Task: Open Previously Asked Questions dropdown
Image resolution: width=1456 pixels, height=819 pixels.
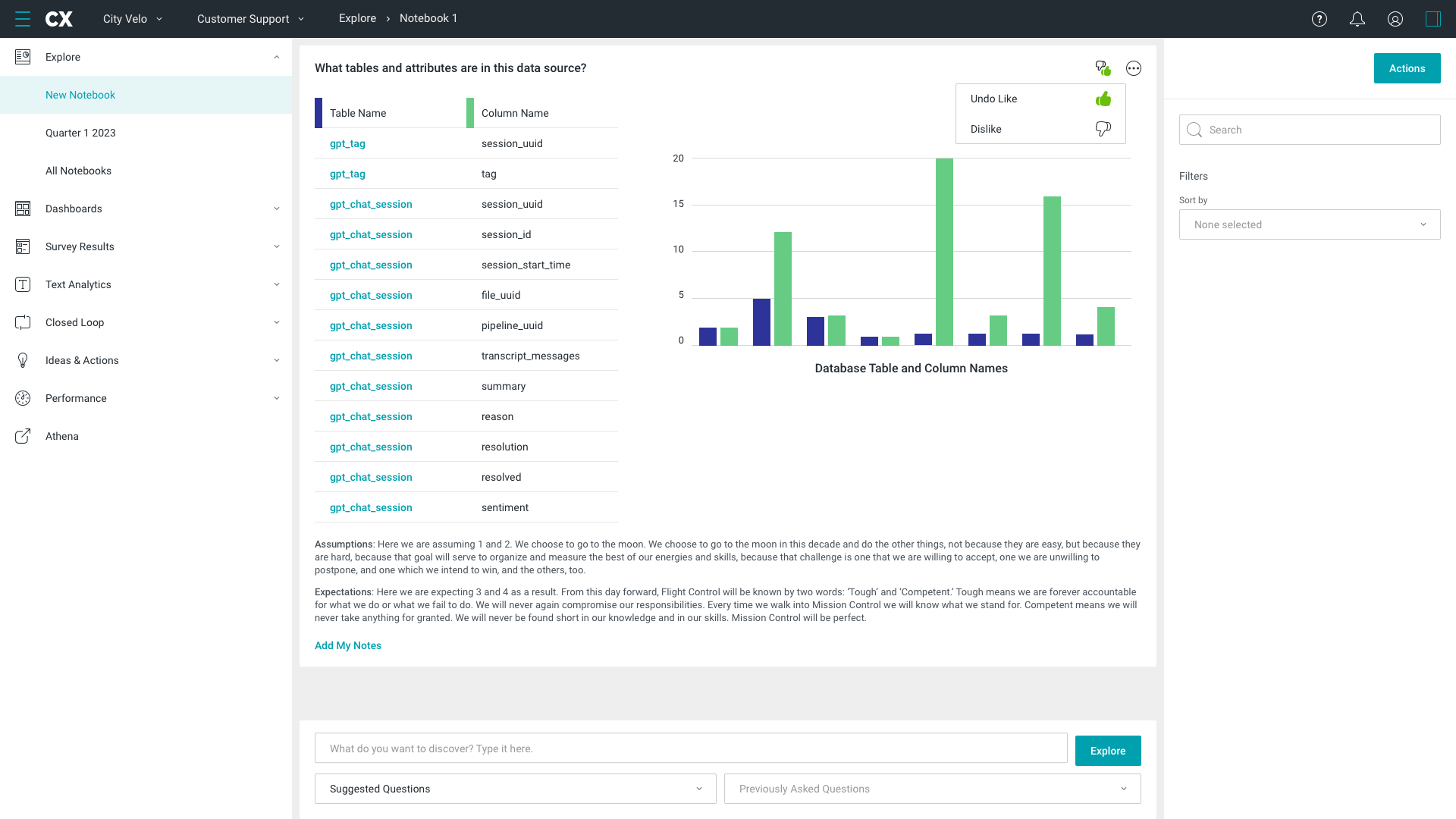Action: (933, 789)
